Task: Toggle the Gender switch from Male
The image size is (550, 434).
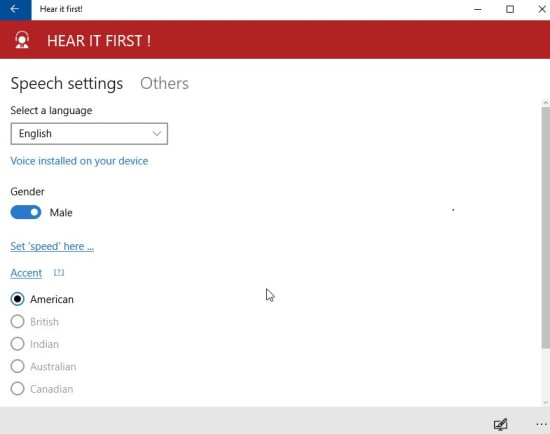Action: [26, 212]
